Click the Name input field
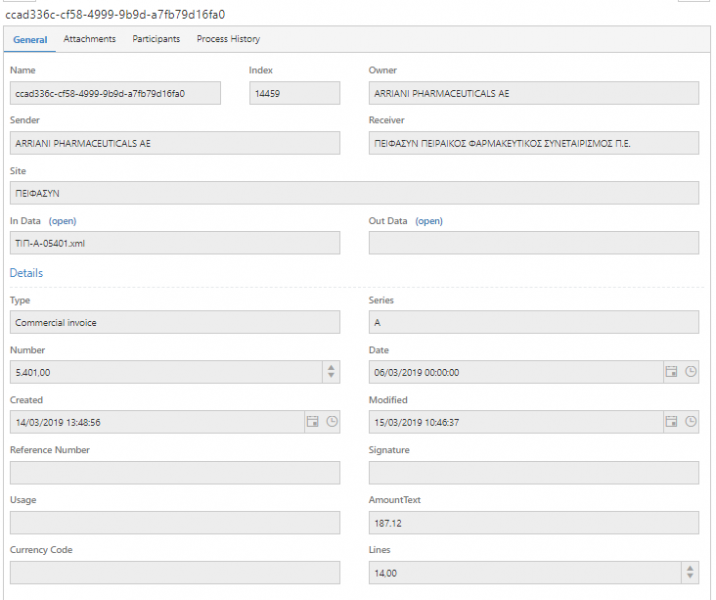716x600 pixels. tap(115, 93)
